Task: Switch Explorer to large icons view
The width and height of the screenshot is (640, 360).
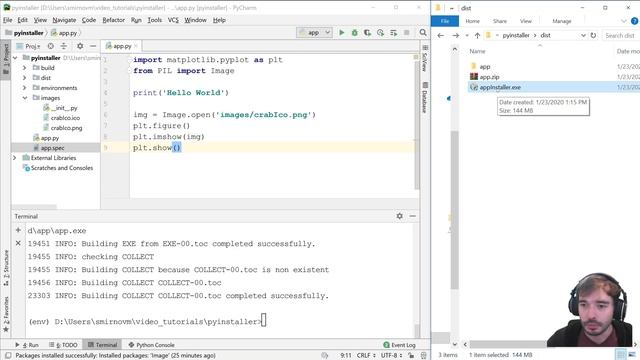Action: point(632,355)
